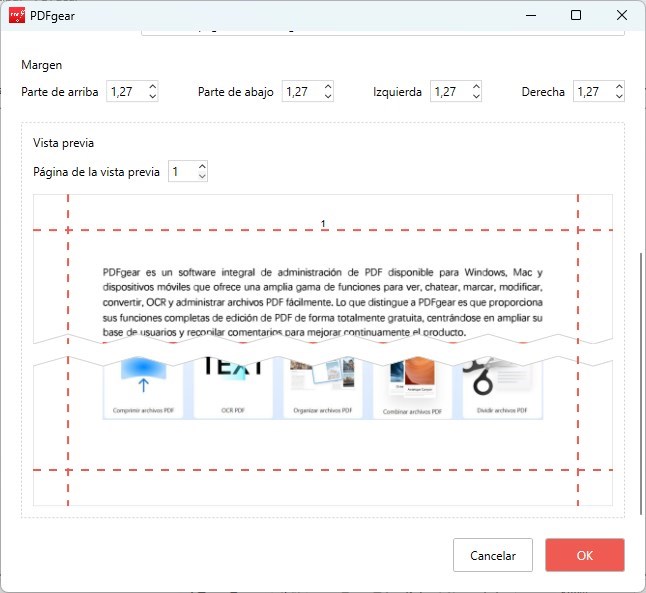Maximize the PDFgear window
646x593 pixels.
[x=576, y=15]
